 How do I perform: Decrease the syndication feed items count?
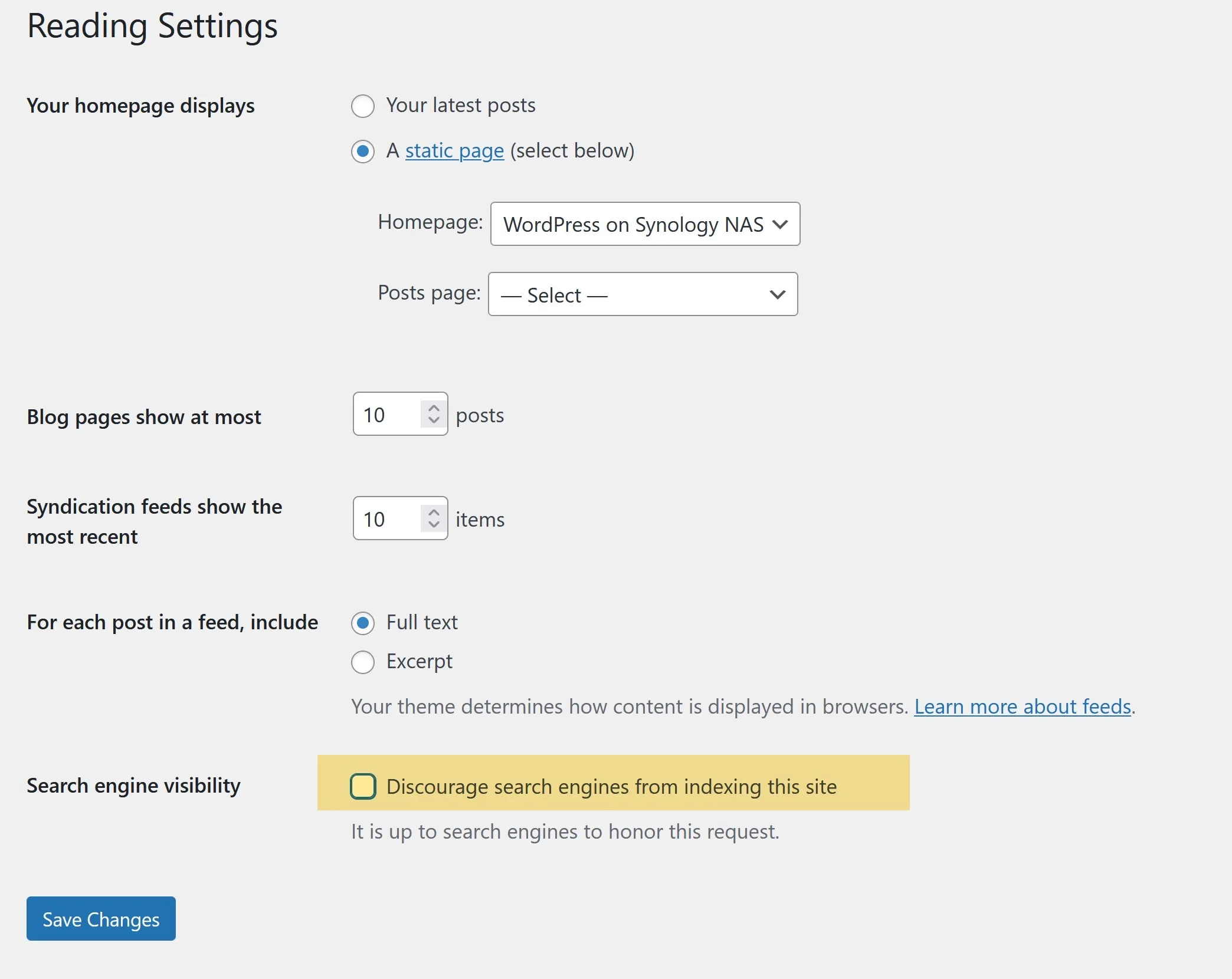click(x=433, y=525)
